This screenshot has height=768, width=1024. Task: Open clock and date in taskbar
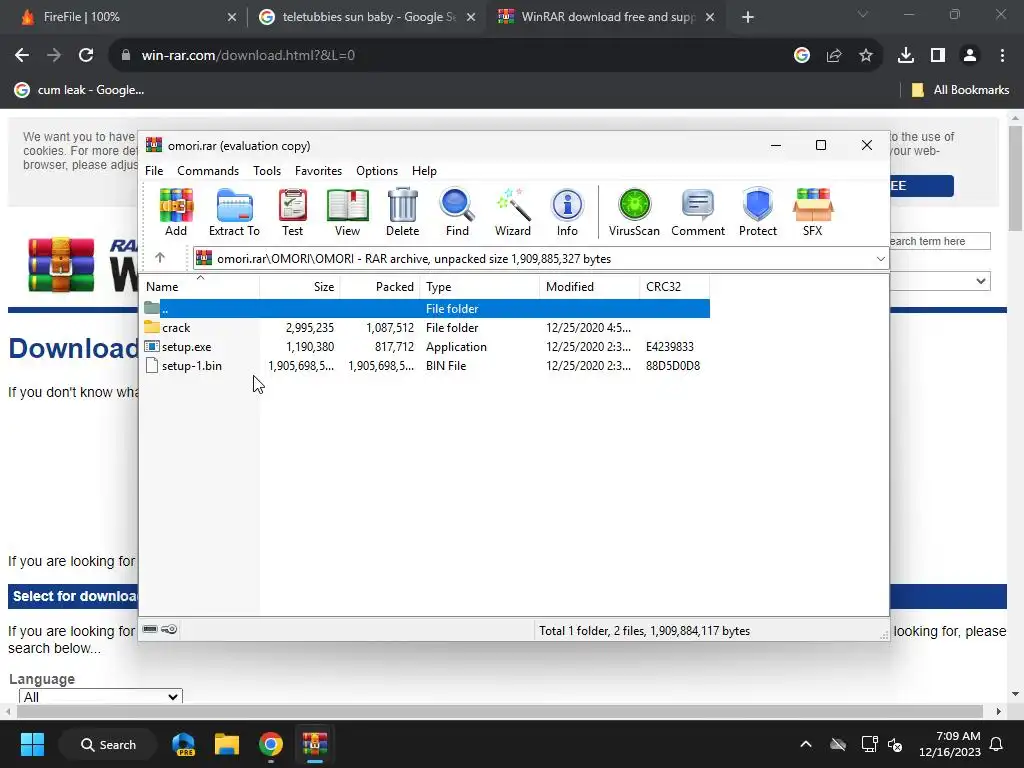coord(950,744)
